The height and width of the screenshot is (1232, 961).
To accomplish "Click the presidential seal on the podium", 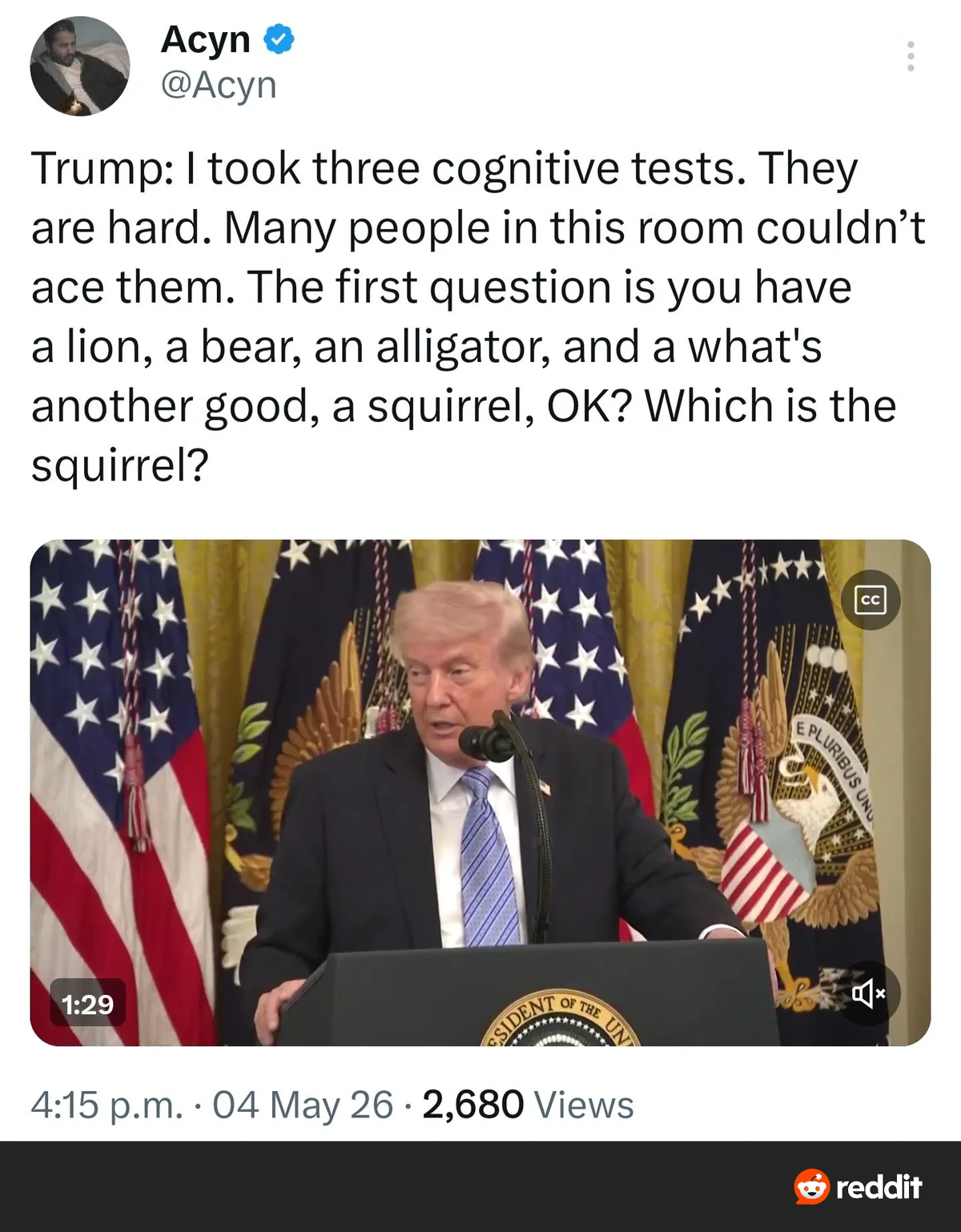I will tap(559, 1021).
